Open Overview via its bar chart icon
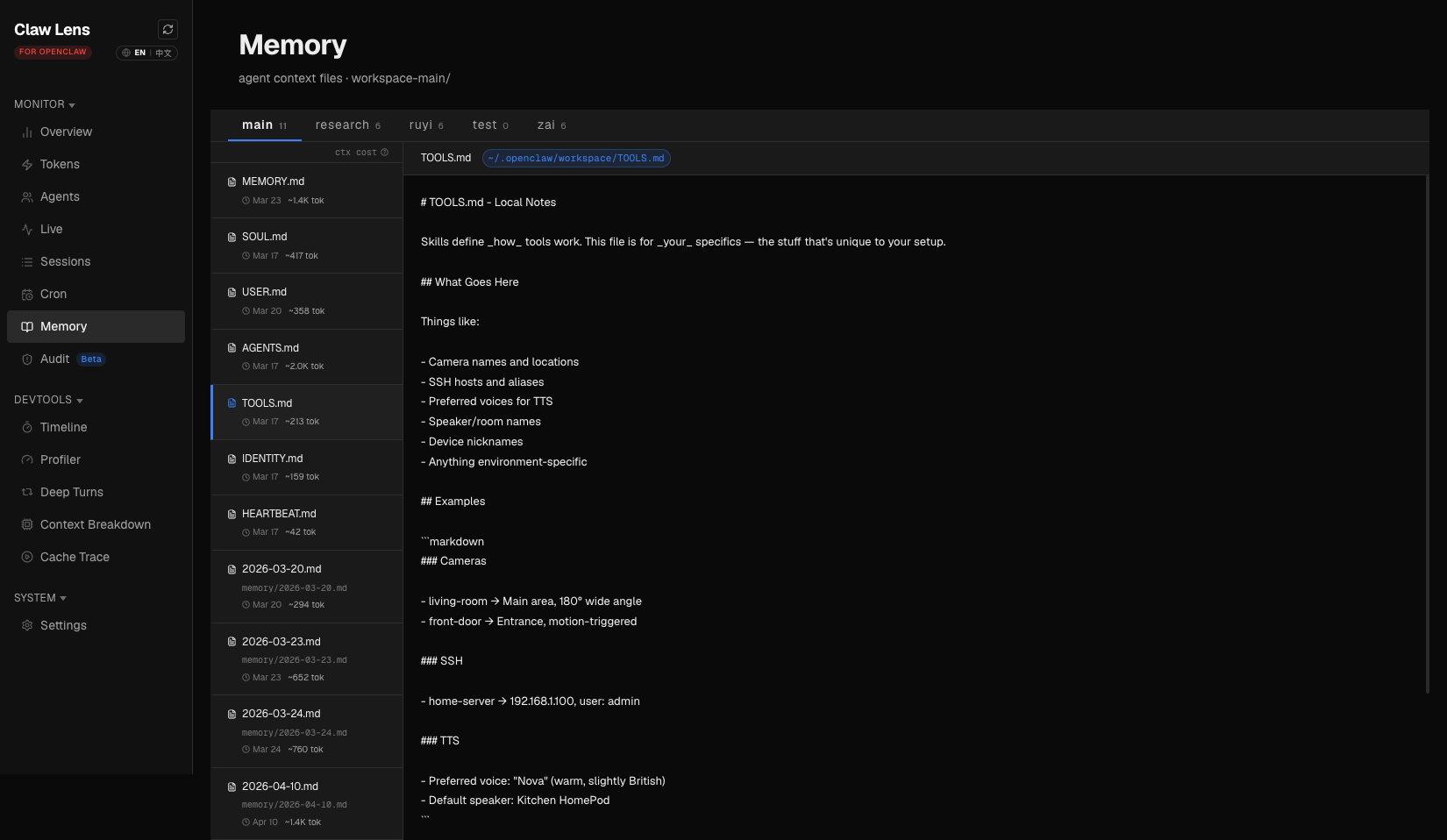The width and height of the screenshot is (1447, 840). pyautogui.click(x=27, y=132)
